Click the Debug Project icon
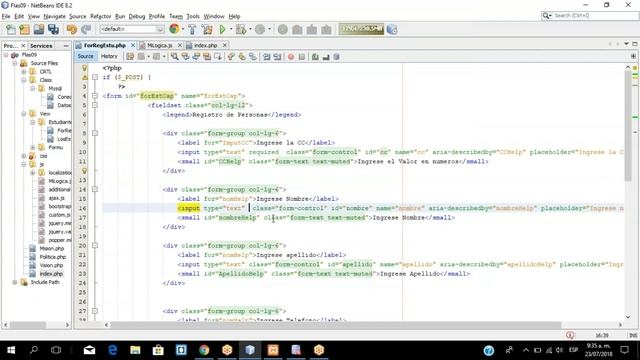The image size is (640, 360). pos(241,29)
